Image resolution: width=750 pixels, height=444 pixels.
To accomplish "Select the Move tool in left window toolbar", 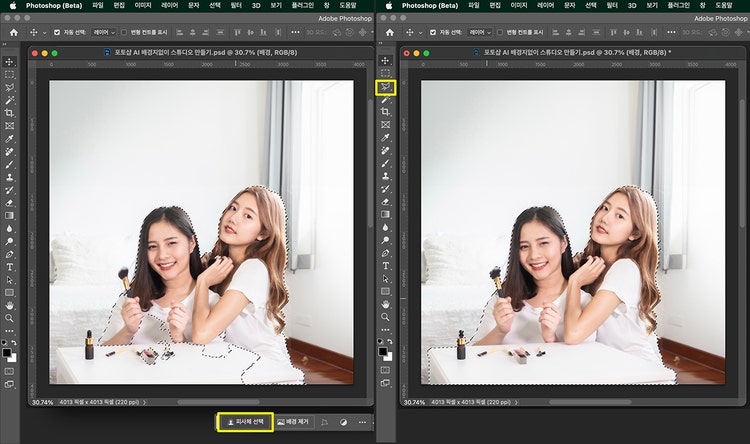I will tap(9, 62).
